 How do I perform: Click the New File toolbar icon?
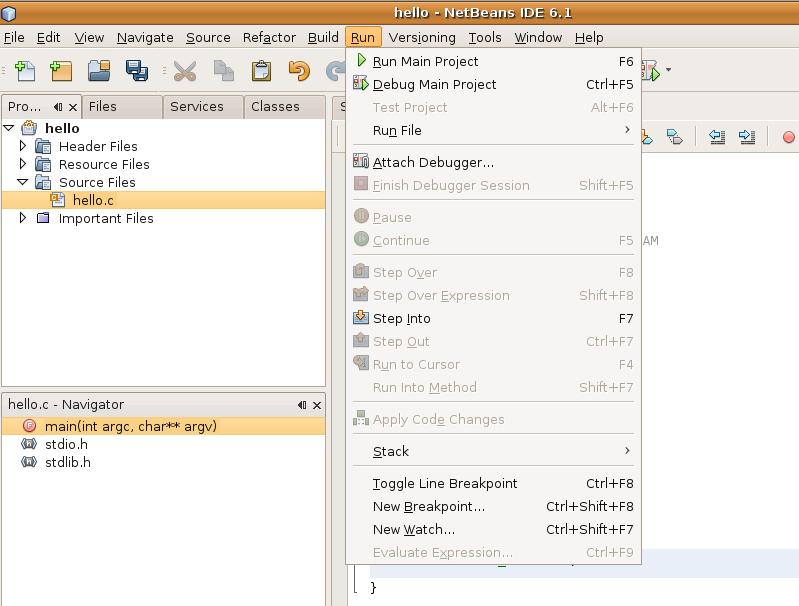pos(25,70)
